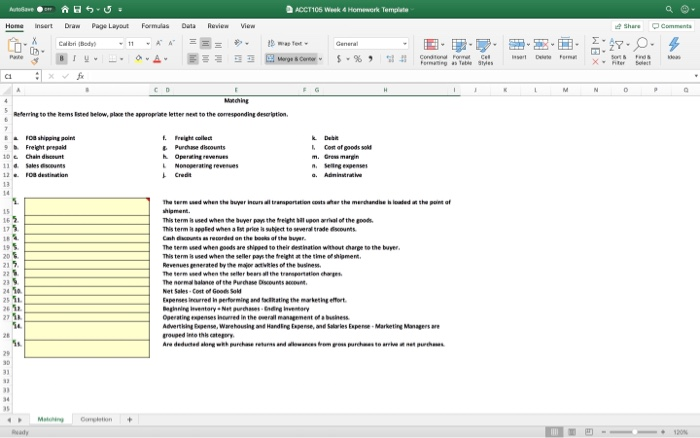Decrease indent of cell contents
This screenshot has height=438, width=700.
pyautogui.click(x=238, y=58)
